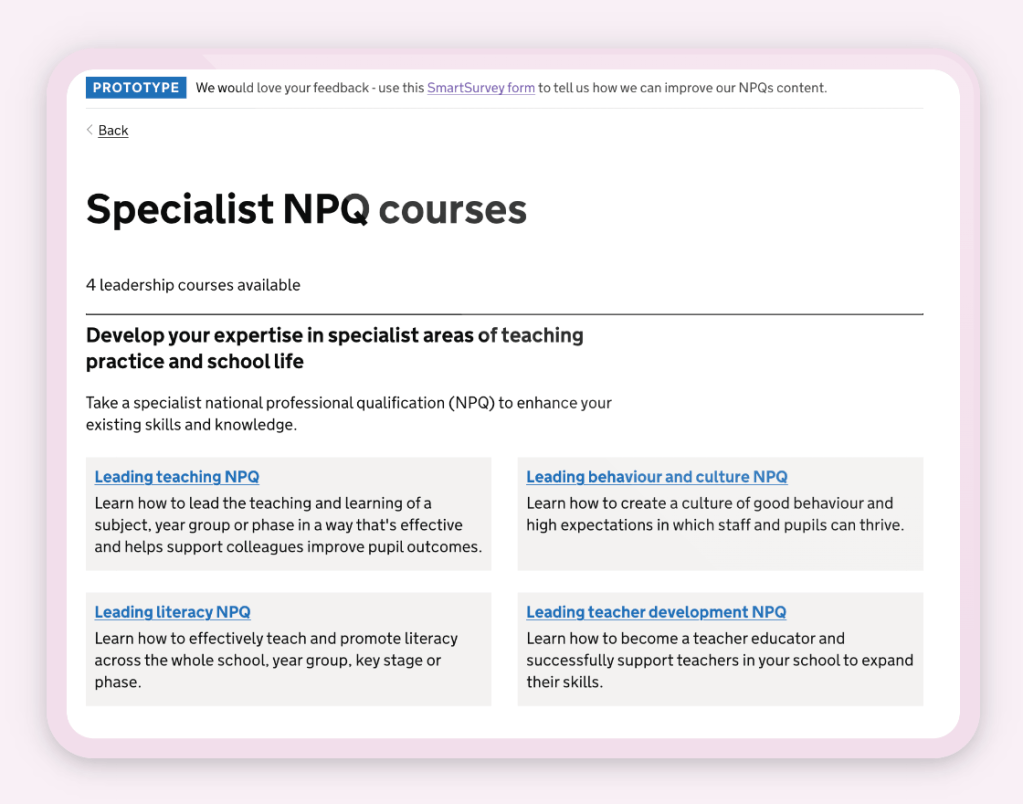Click the 'Develop your expertise' subheading
Viewport: 1023px width, 804px height.
pos(334,348)
